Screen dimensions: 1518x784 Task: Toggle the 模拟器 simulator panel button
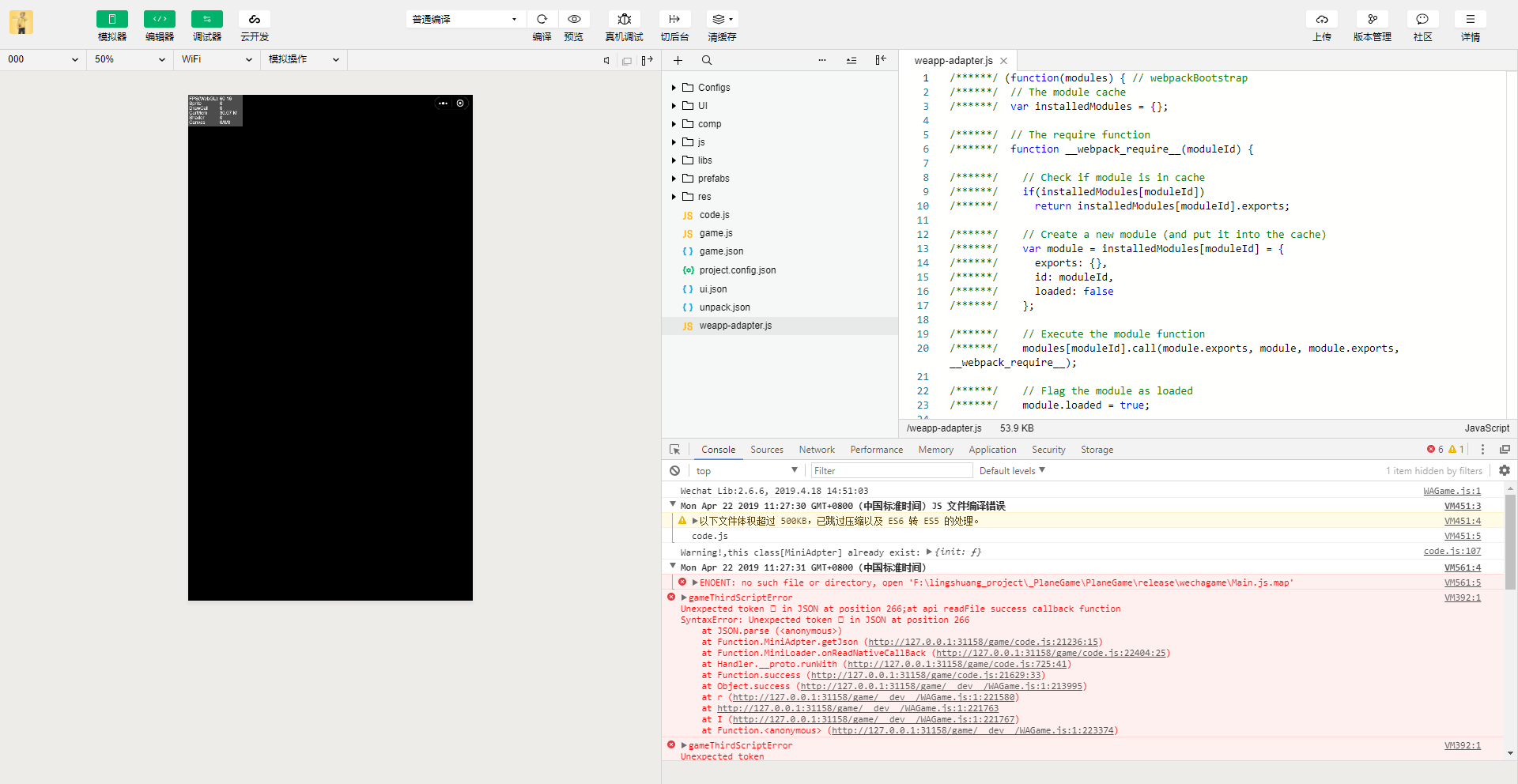coord(111,19)
